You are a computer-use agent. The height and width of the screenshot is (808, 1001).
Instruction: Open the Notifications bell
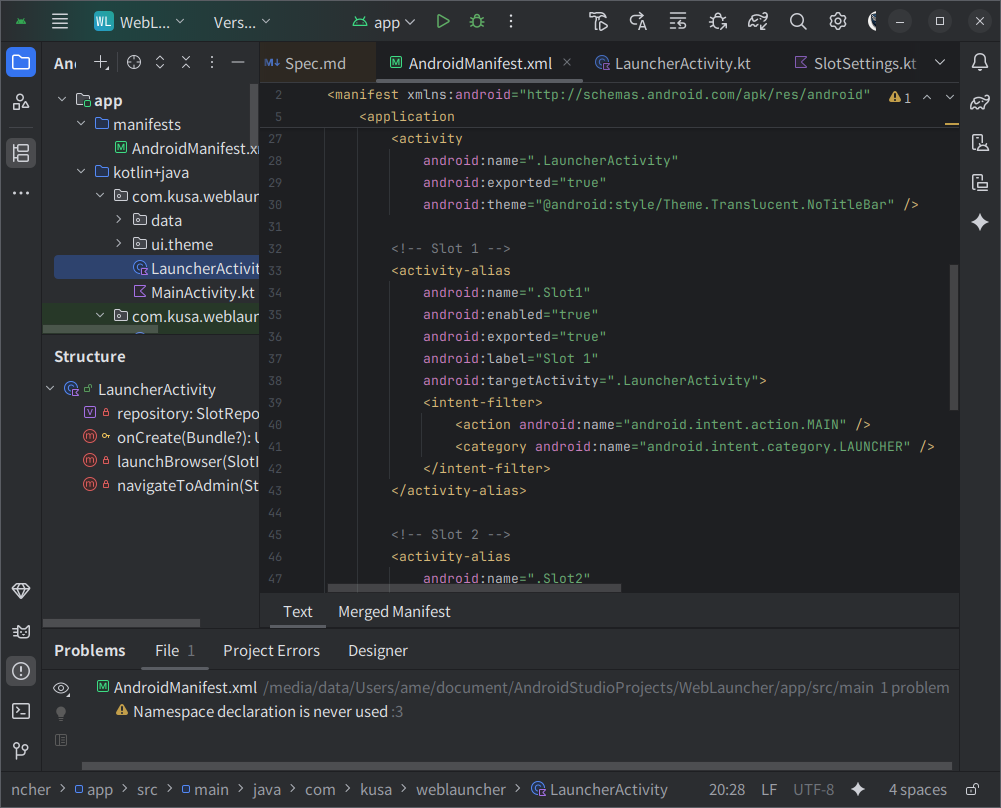(981, 62)
